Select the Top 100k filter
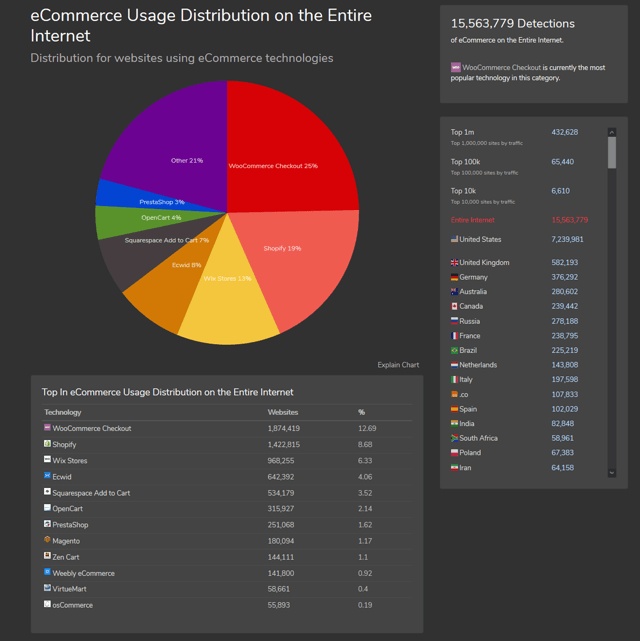Screen dimensions: 640x641 pyautogui.click(x=465, y=161)
